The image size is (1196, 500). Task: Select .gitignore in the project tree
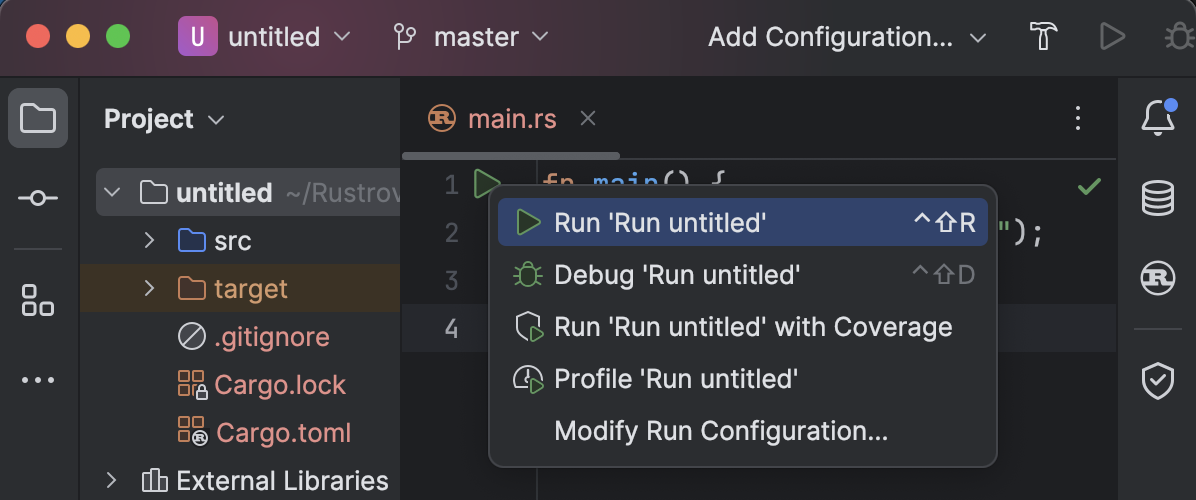240,337
